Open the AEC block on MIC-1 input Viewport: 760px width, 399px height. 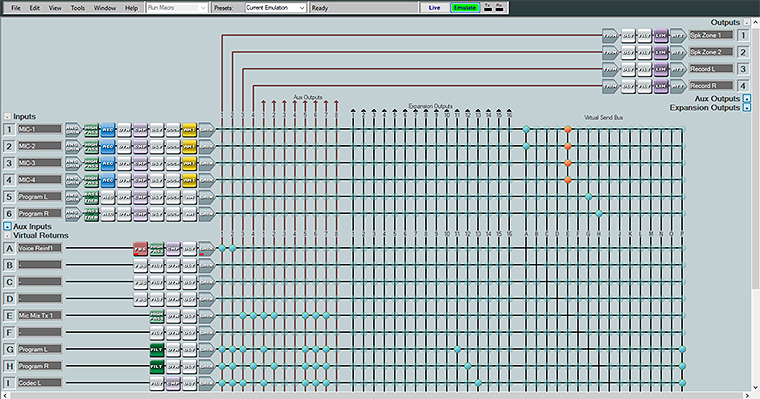click(108, 129)
